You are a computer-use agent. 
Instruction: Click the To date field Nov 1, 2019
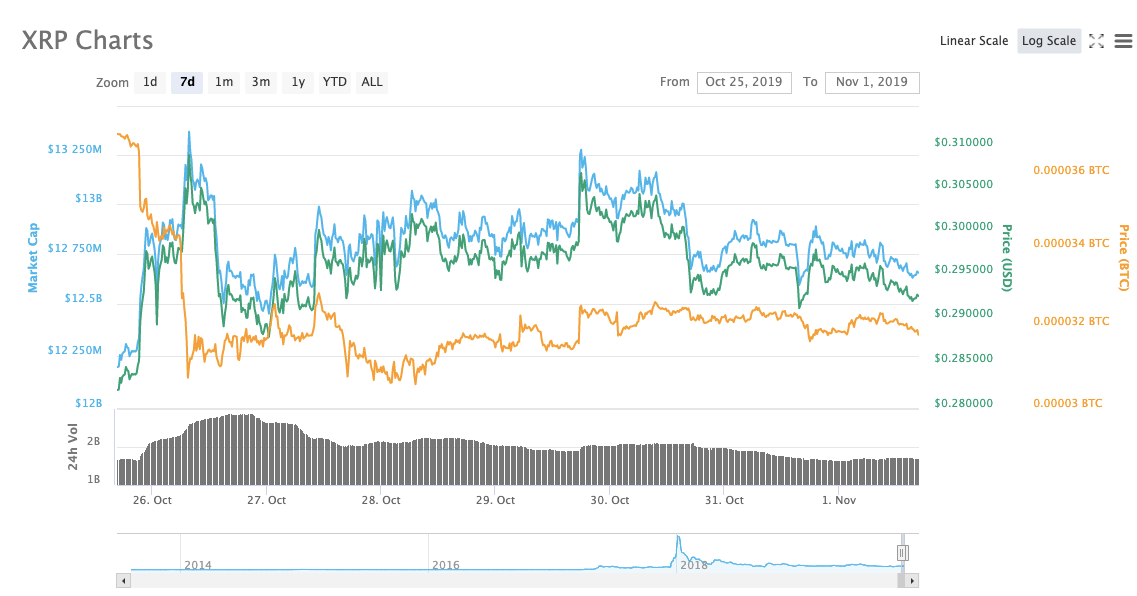click(x=872, y=83)
